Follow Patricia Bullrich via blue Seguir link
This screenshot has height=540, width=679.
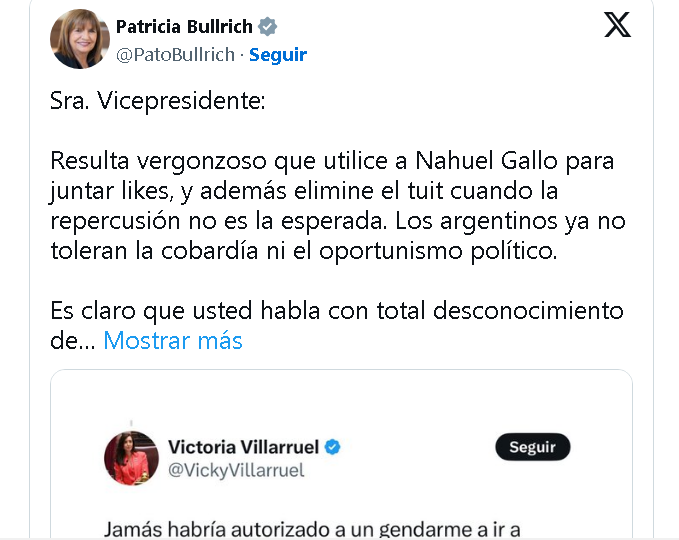click(x=278, y=55)
